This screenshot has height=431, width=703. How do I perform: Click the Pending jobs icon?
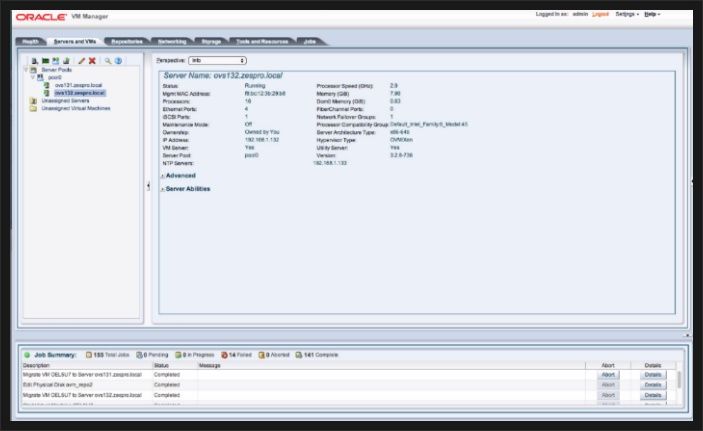[x=139, y=355]
